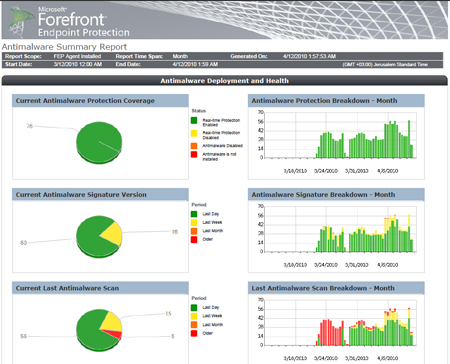Click yellow slice of Last Antimalware Scan pie
Viewport: 450px width, 364px height.
(112, 322)
